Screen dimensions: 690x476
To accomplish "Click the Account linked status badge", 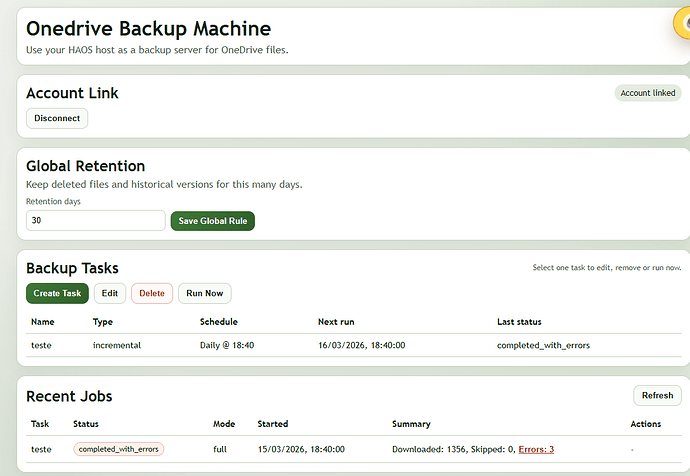I will (648, 93).
